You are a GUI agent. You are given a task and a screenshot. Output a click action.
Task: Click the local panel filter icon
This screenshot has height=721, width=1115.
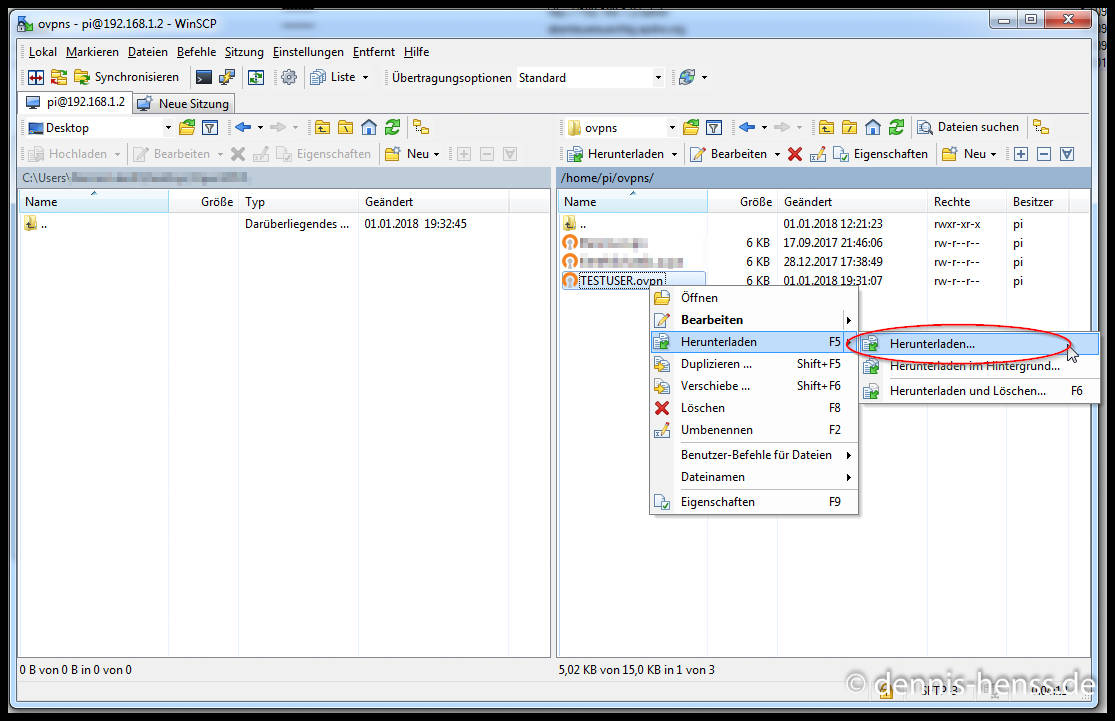[210, 128]
